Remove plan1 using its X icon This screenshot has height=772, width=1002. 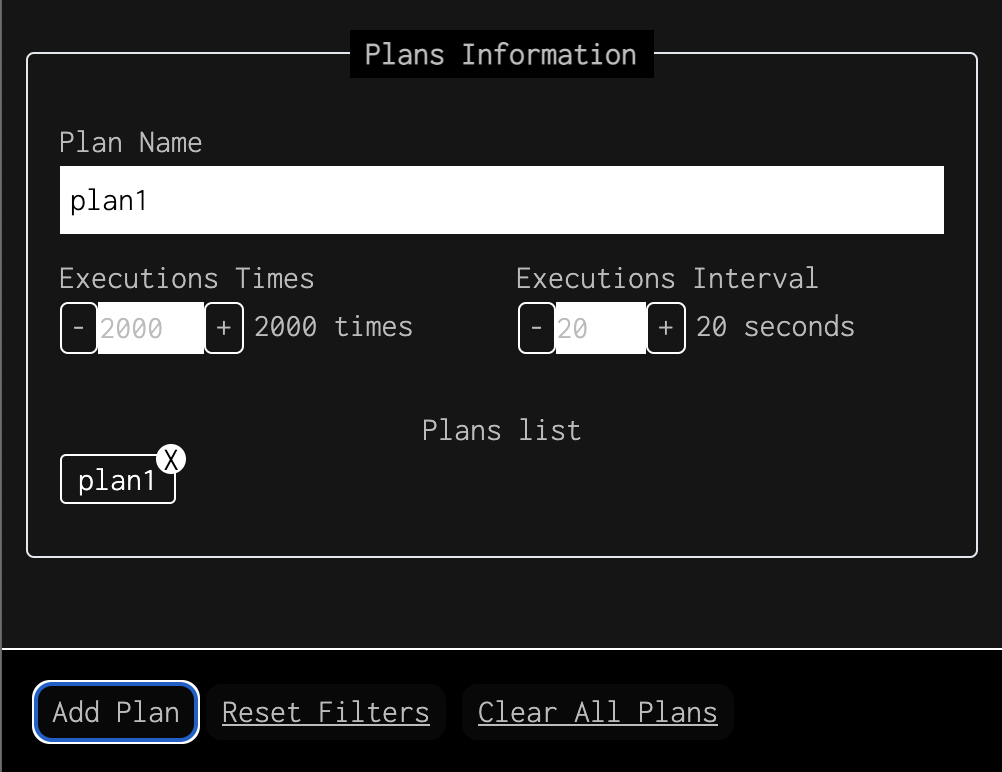[x=171, y=459]
